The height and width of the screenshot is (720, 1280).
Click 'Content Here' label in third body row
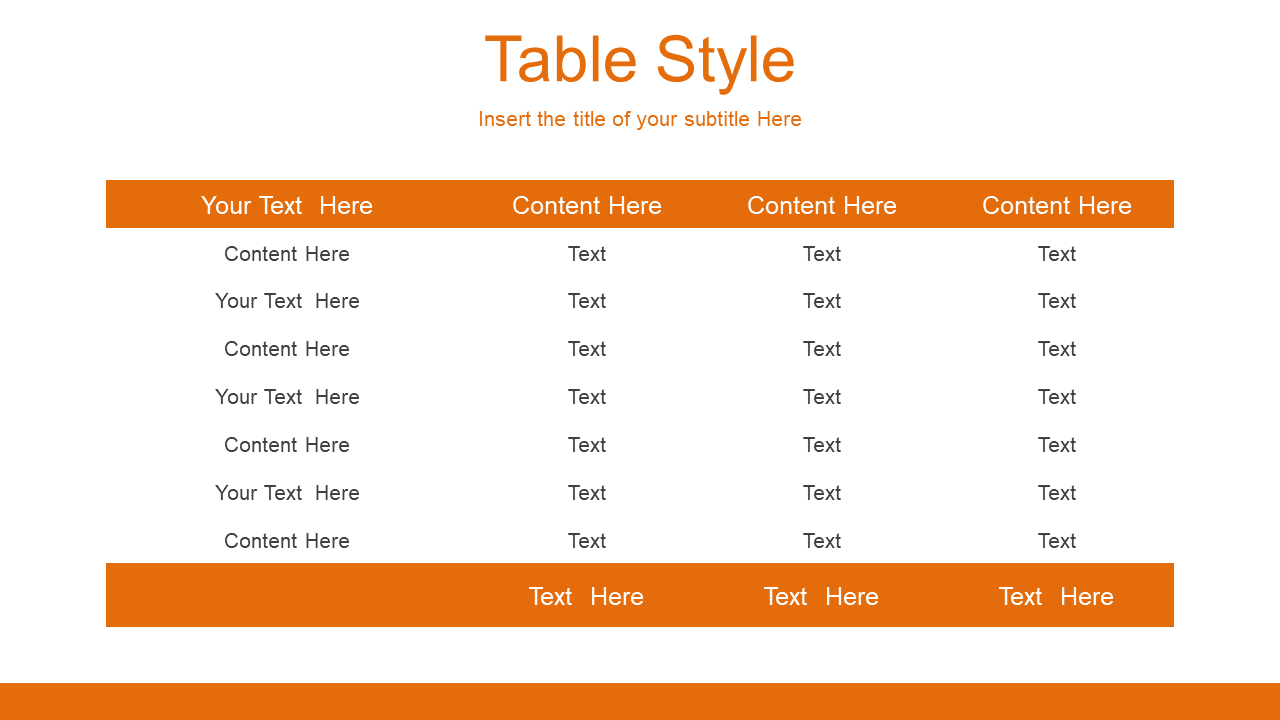[x=287, y=349]
